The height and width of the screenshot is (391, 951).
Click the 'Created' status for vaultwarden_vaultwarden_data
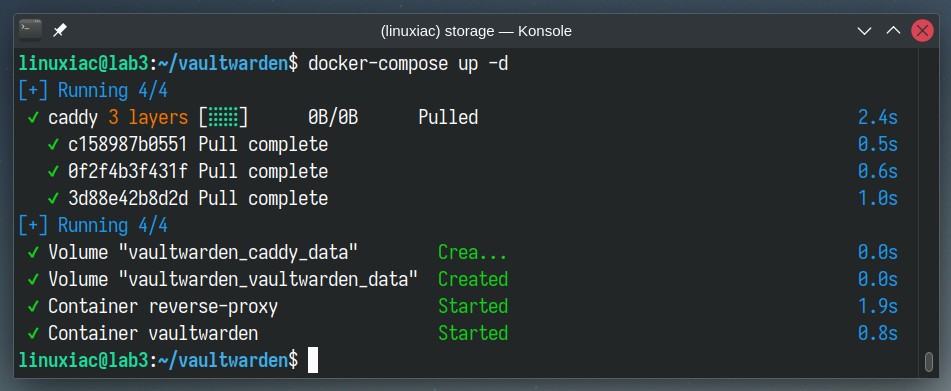[x=473, y=279]
